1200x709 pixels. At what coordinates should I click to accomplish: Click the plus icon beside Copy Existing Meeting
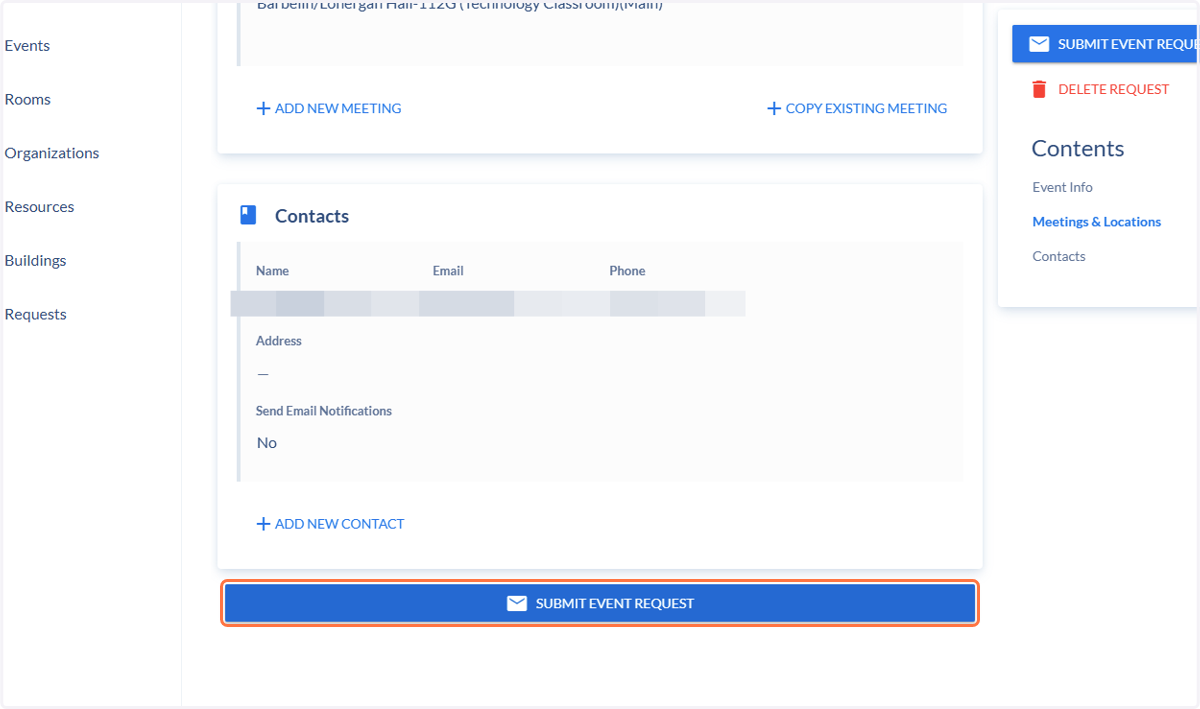[x=774, y=109]
